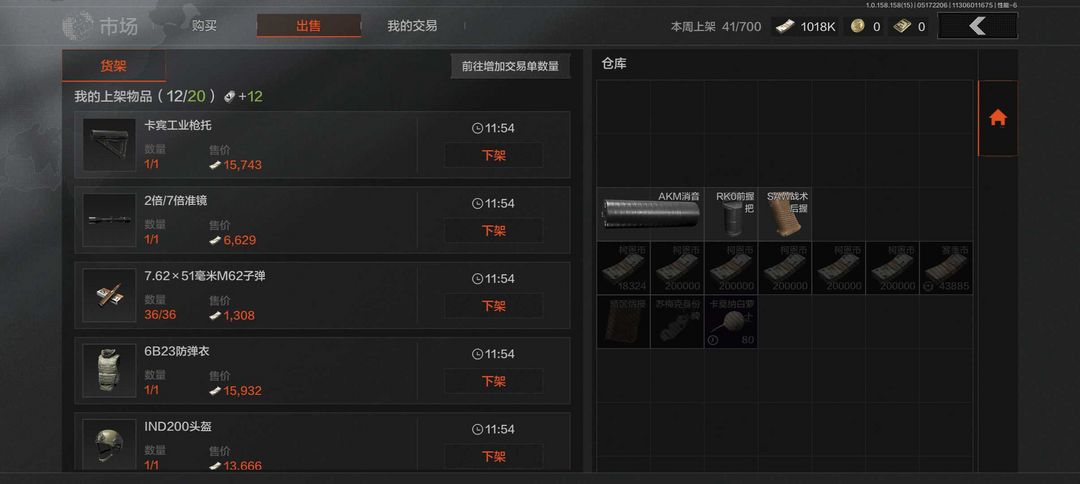1080x484 pixels.
Task: Select the Koen cash stack showing 18324
Action: pyautogui.click(x=623, y=268)
